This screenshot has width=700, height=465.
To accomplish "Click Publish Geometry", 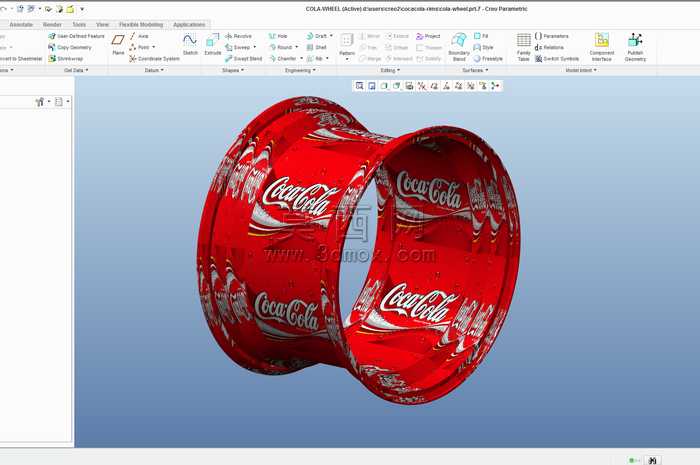I will 635,46.
